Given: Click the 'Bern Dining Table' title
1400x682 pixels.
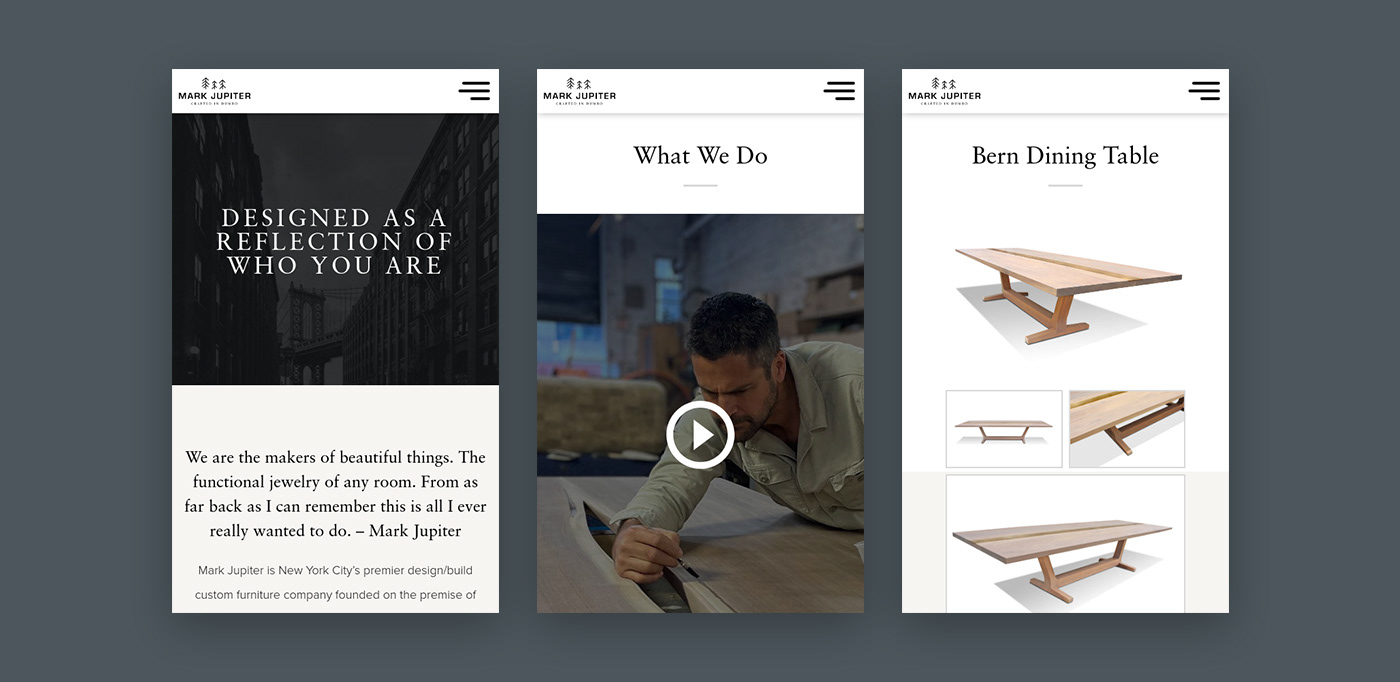Looking at the screenshot, I should pyautogui.click(x=1065, y=155).
